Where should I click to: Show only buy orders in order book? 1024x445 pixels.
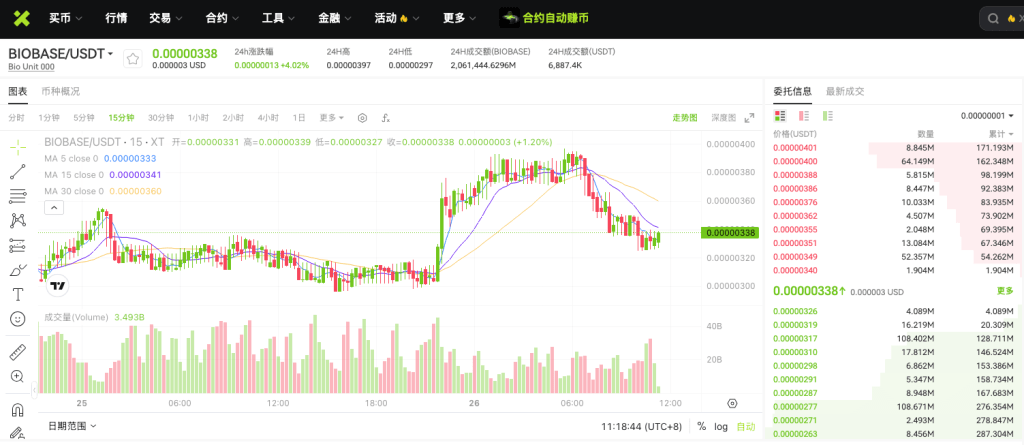click(x=828, y=116)
